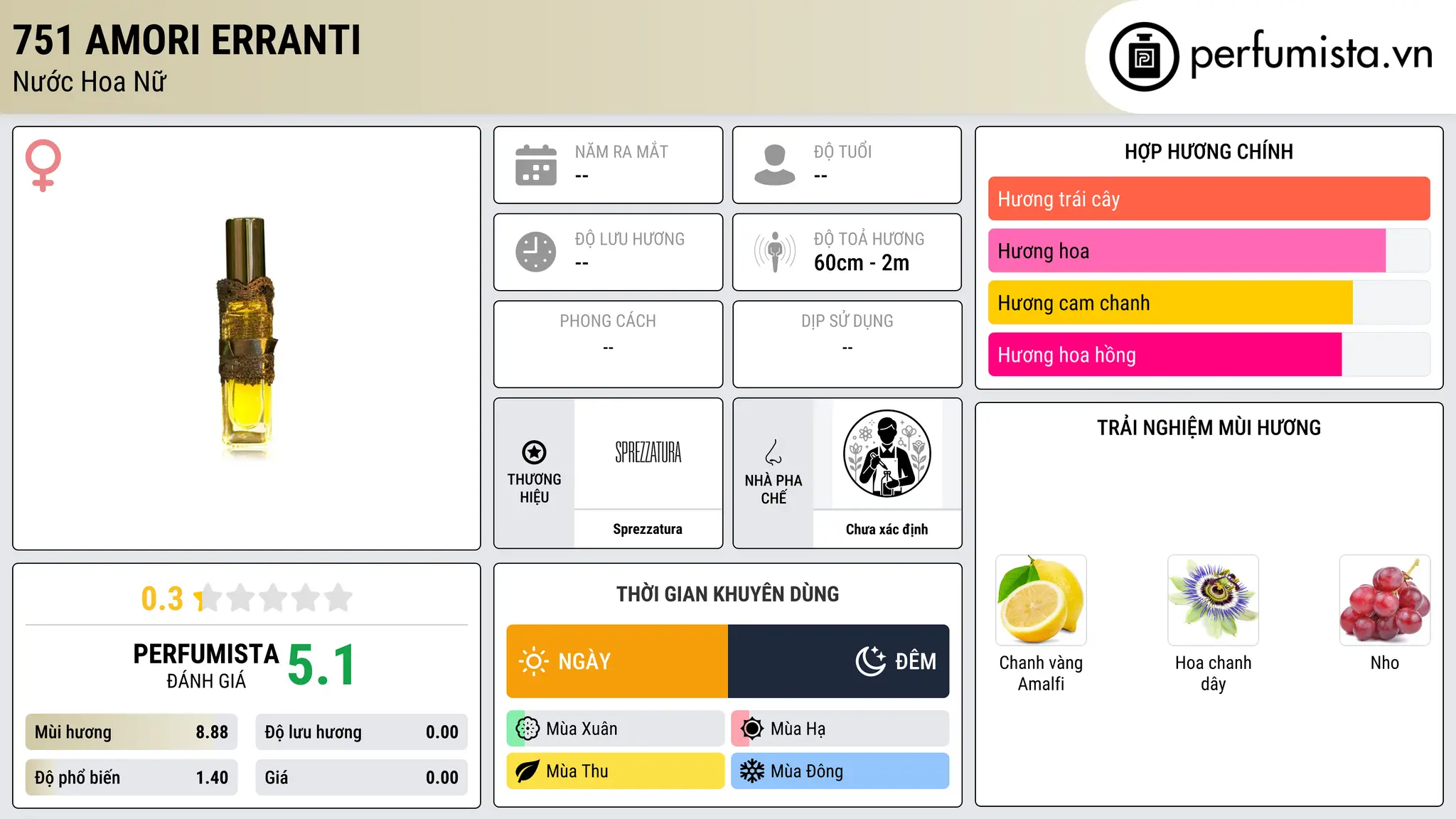Viewport: 1456px width, 819px height.
Task: Click the star rating row beside 0.3
Action: click(x=274, y=598)
